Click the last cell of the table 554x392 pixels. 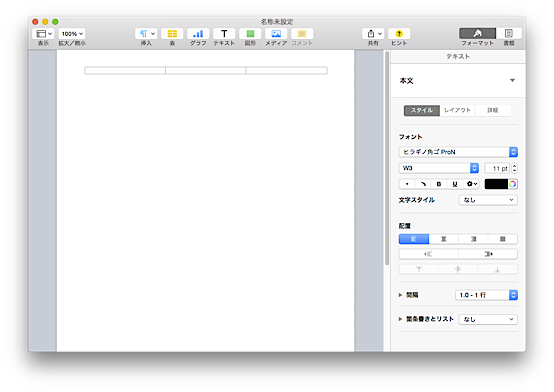click(x=287, y=70)
